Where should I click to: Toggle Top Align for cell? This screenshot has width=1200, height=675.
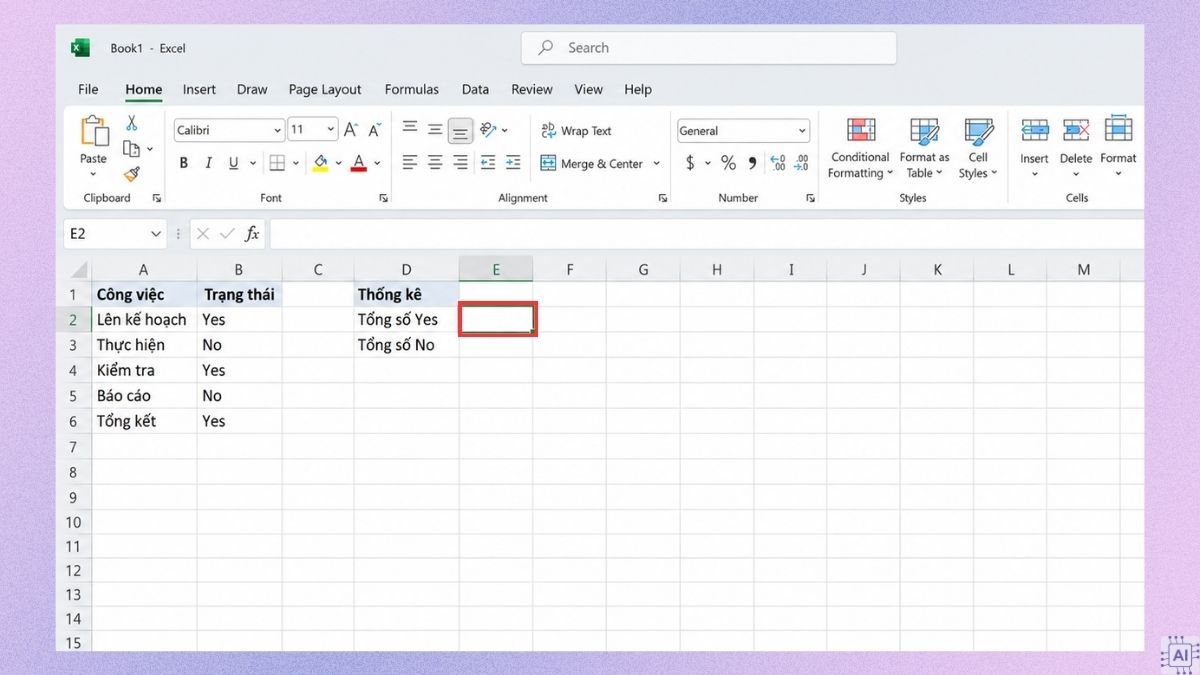pos(410,128)
